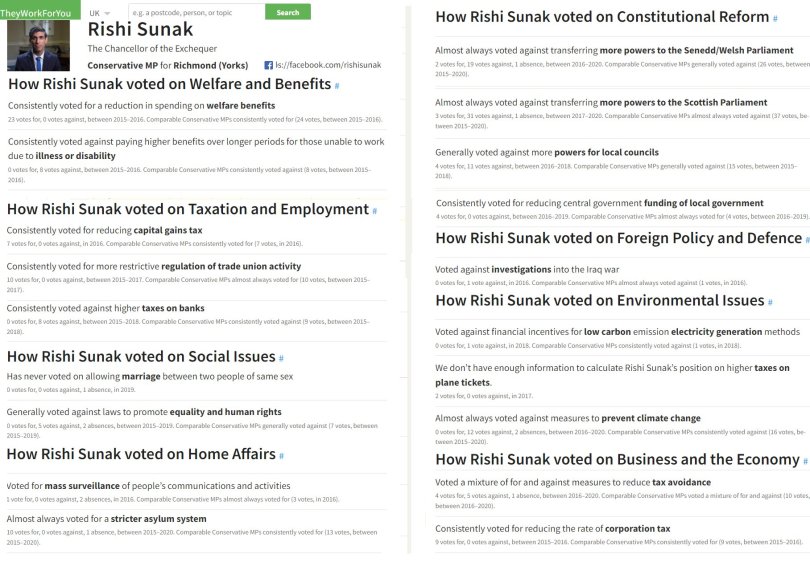Image resolution: width=810 pixels, height=562 pixels.
Task: Expand the UK region dropdown
Action: tap(99, 13)
